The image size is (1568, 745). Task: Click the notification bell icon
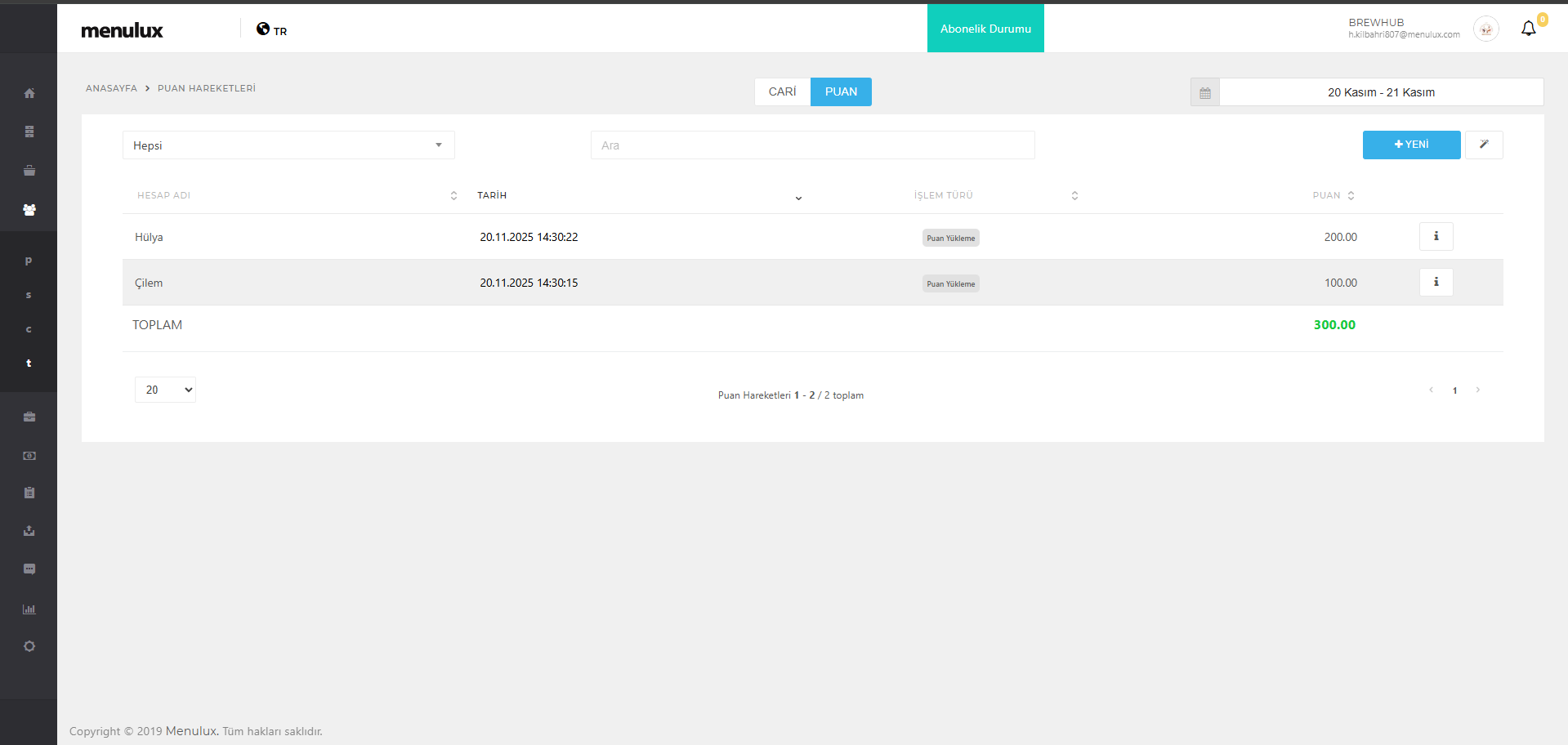[x=1528, y=29]
